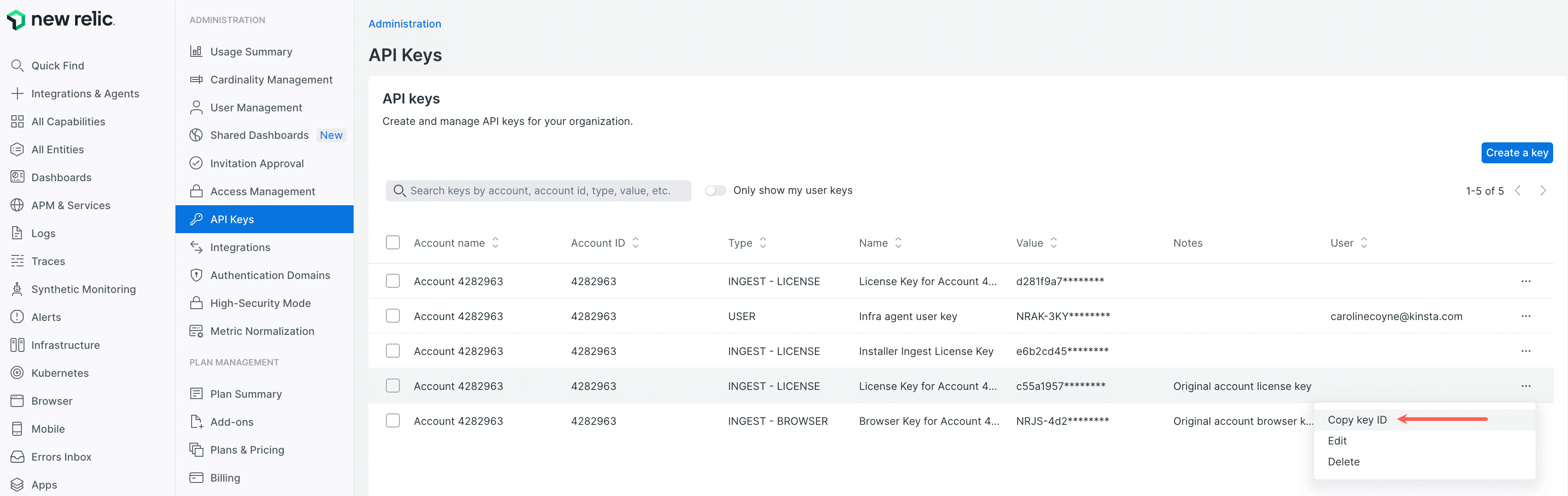This screenshot has height=496, width=1568.
Task: Open the actions menu on the Installer Ingest License Key row
Action: tap(1526, 351)
